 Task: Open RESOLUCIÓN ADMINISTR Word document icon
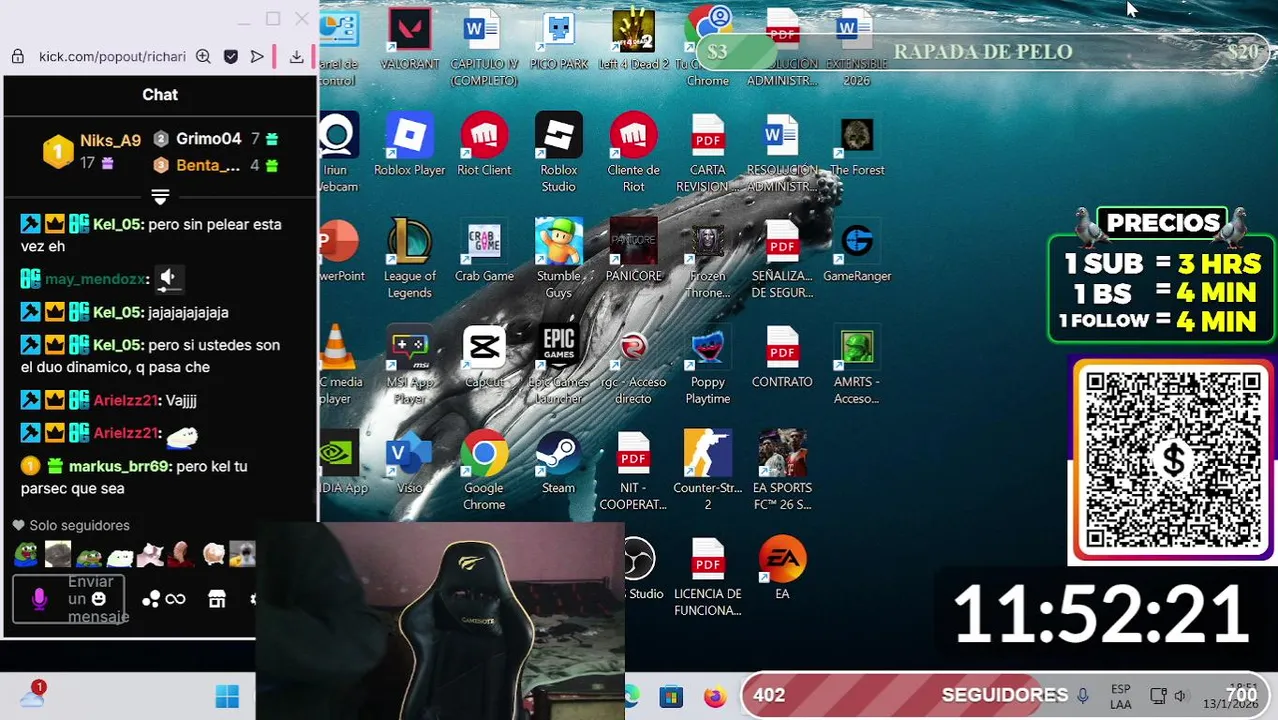tap(782, 154)
